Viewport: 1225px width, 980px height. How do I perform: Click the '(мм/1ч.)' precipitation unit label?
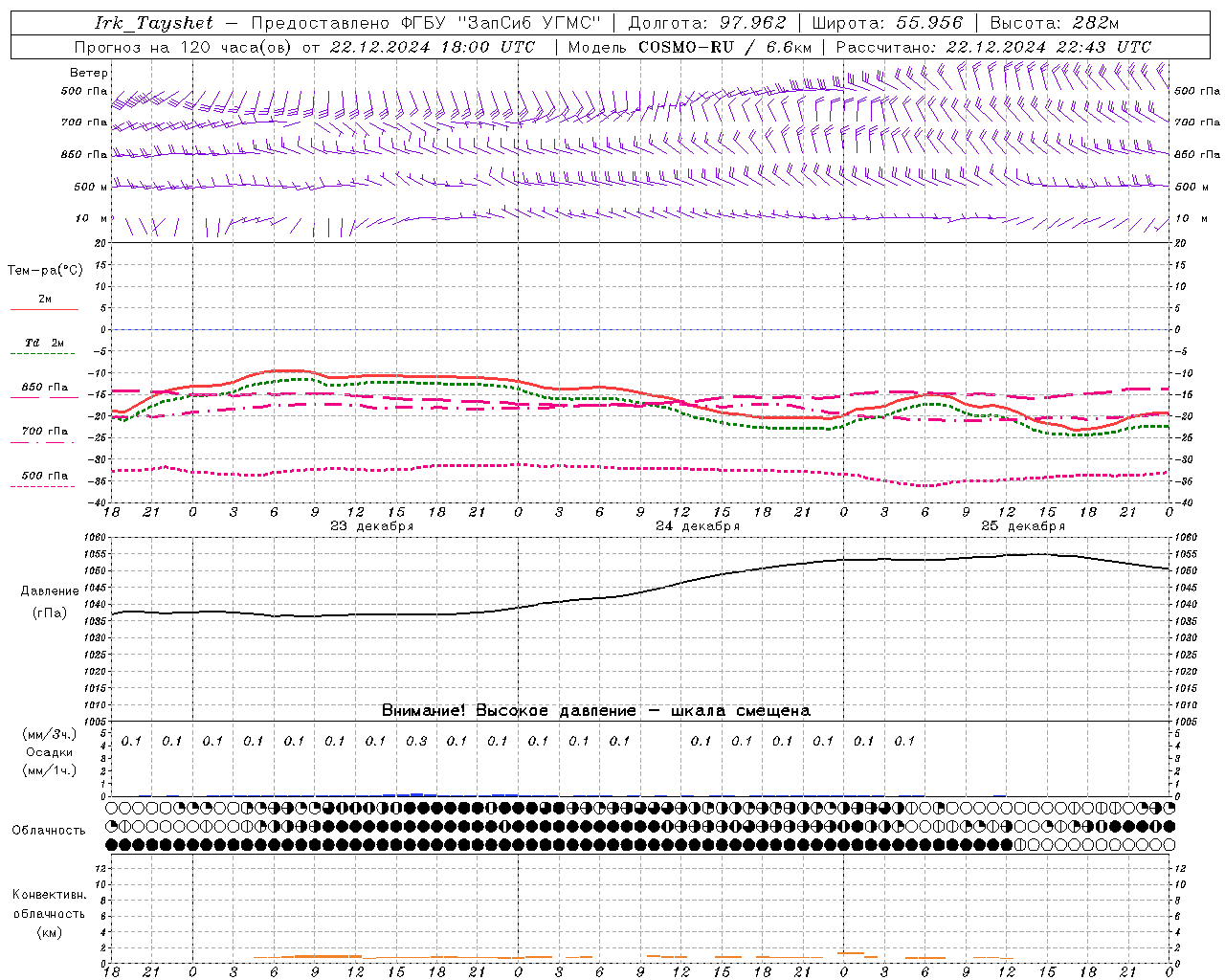(x=50, y=770)
